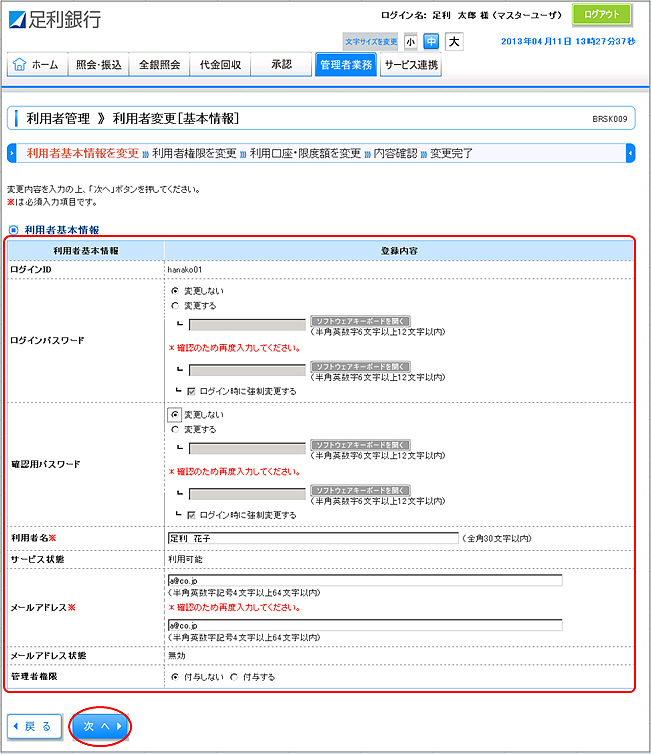Open the 照会・振込 tab
The image size is (651, 754).
coord(99,64)
